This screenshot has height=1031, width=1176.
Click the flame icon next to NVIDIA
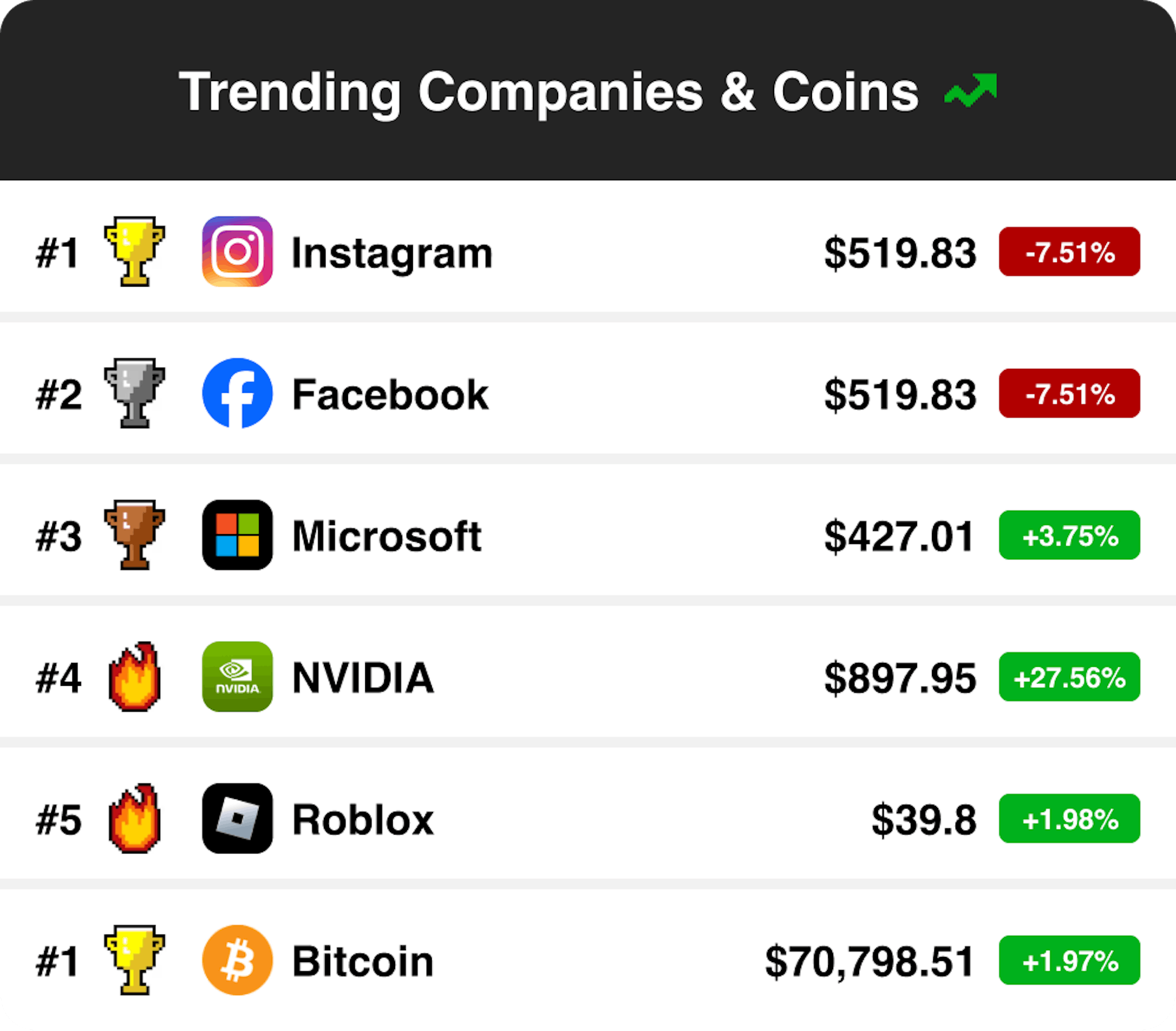click(134, 677)
